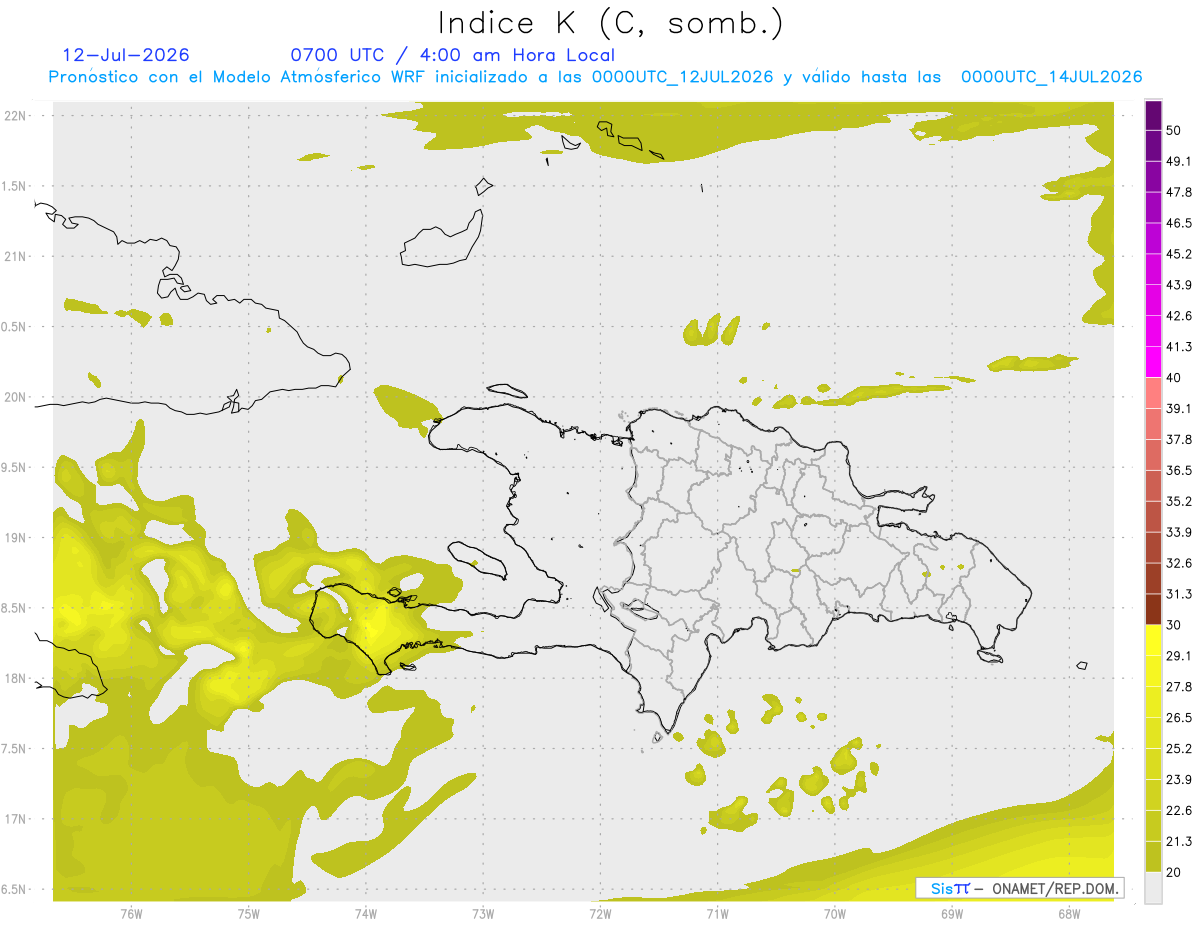This screenshot has width=1200, height=927.
Task: Click the '19N' latitude label
Action: [x=16, y=537]
